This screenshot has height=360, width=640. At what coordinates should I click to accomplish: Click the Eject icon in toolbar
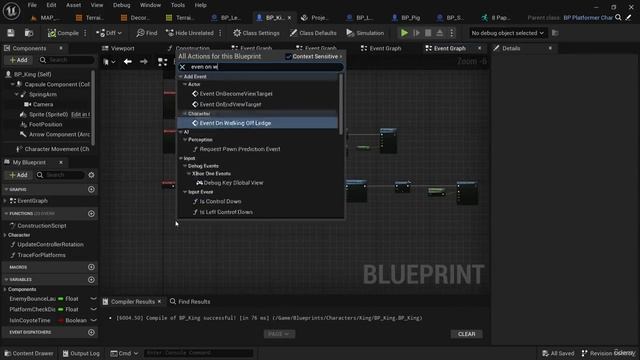(x=440, y=33)
